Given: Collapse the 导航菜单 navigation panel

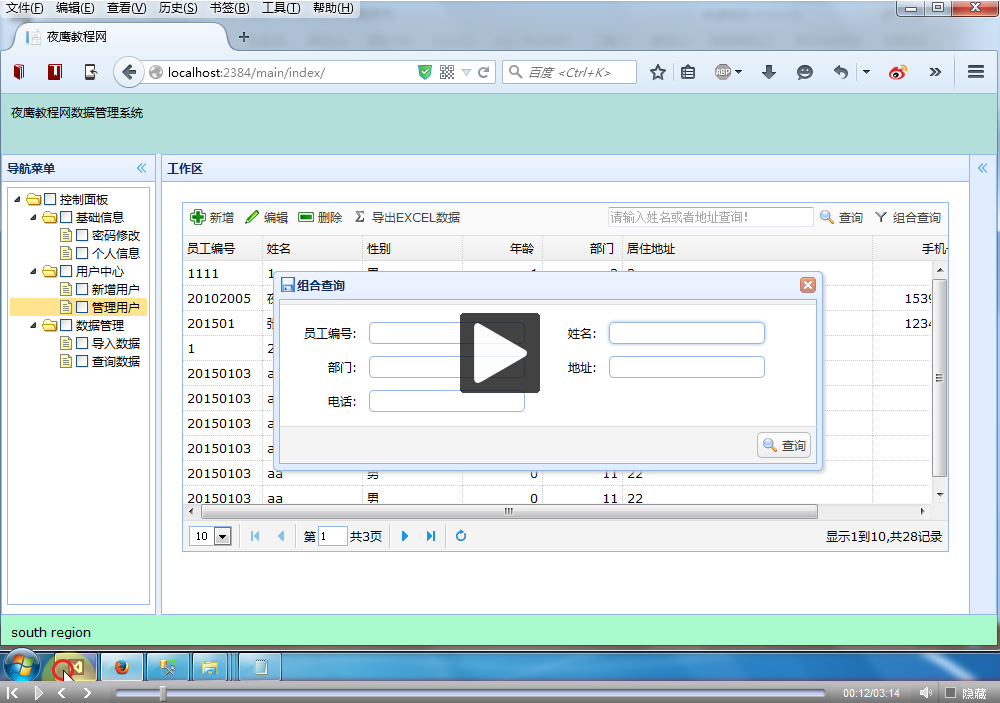Looking at the screenshot, I should tap(141, 168).
